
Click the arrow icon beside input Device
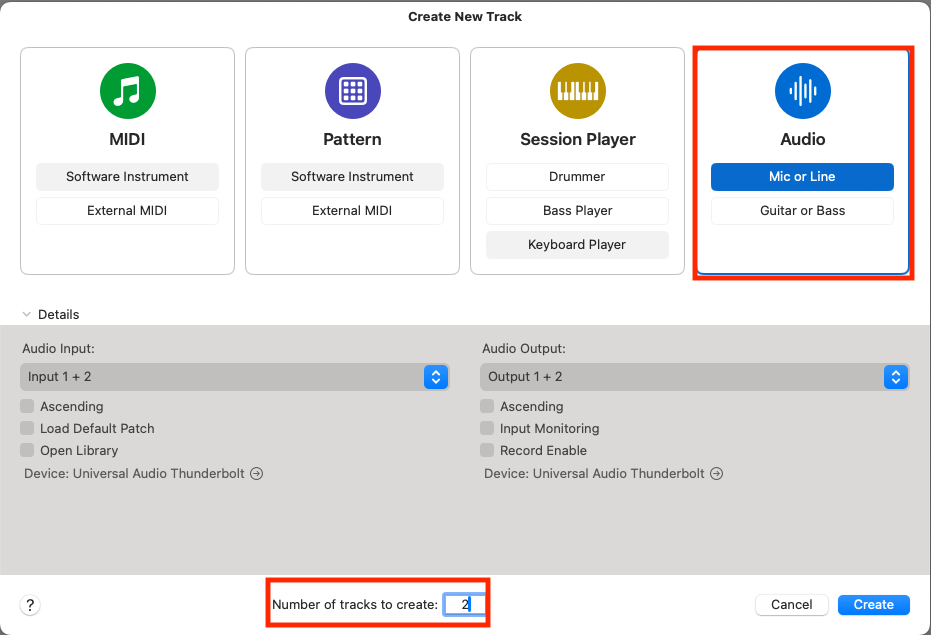point(257,474)
